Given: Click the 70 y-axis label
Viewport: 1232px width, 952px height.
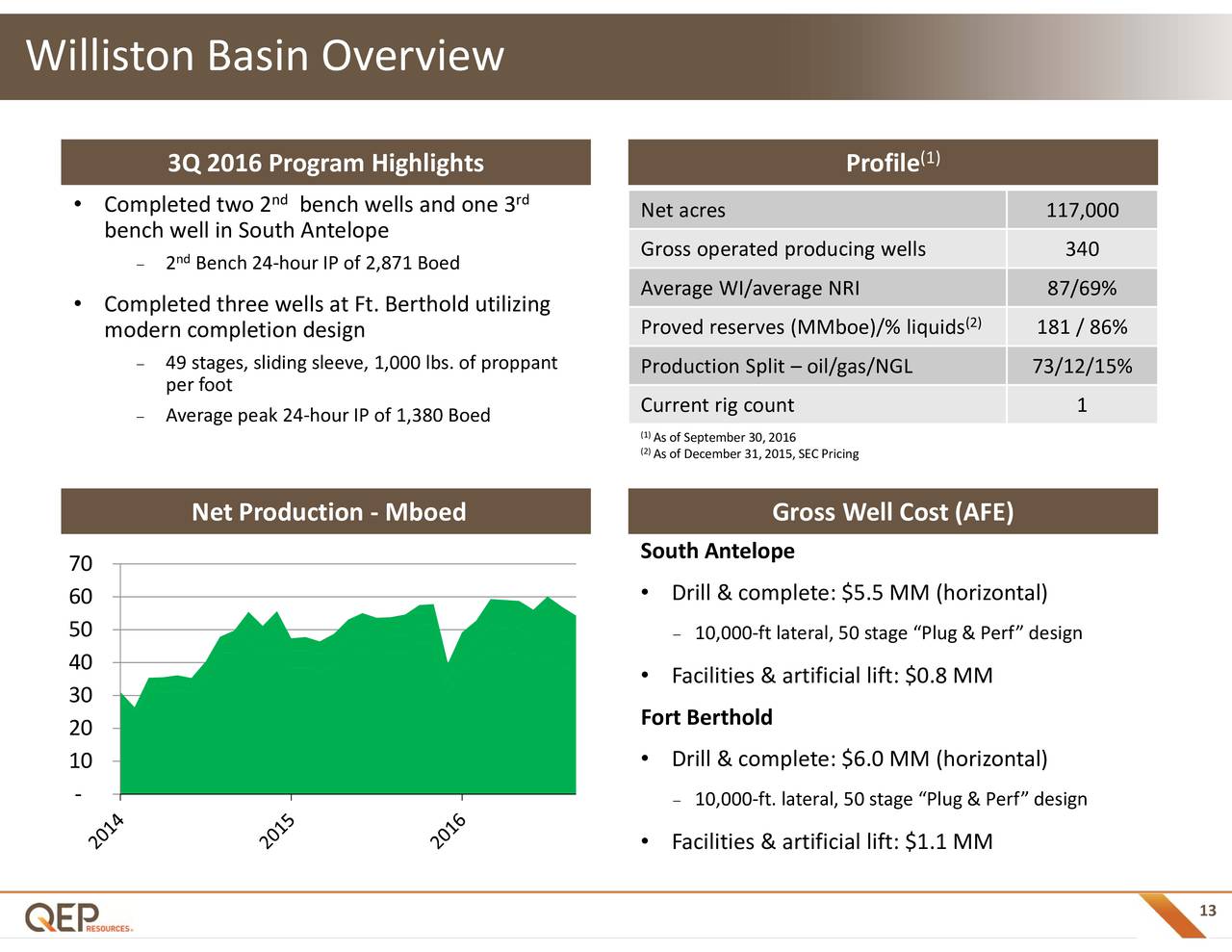Looking at the screenshot, I should point(81,563).
